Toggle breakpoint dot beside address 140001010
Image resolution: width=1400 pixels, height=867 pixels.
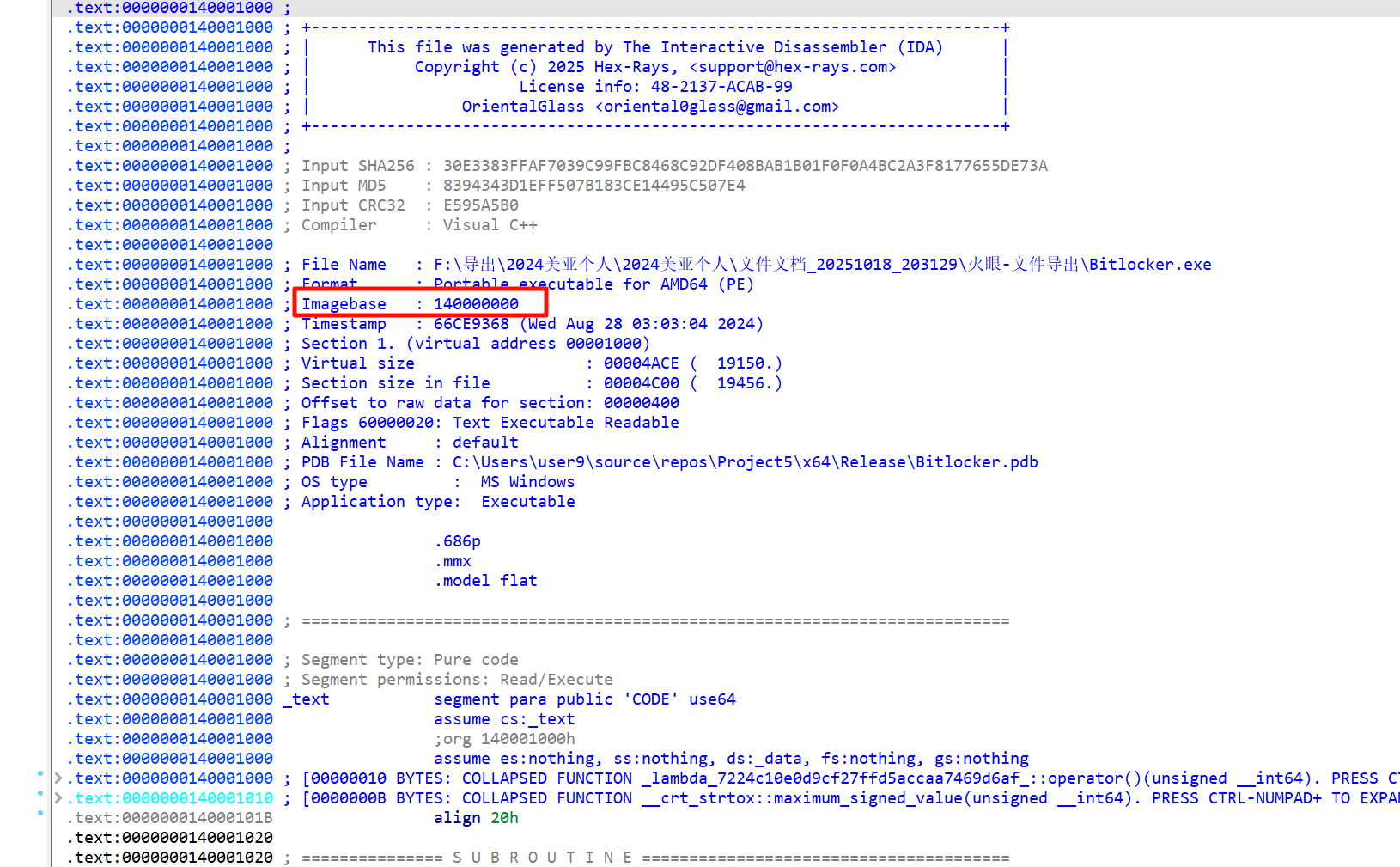pyautogui.click(x=40, y=792)
